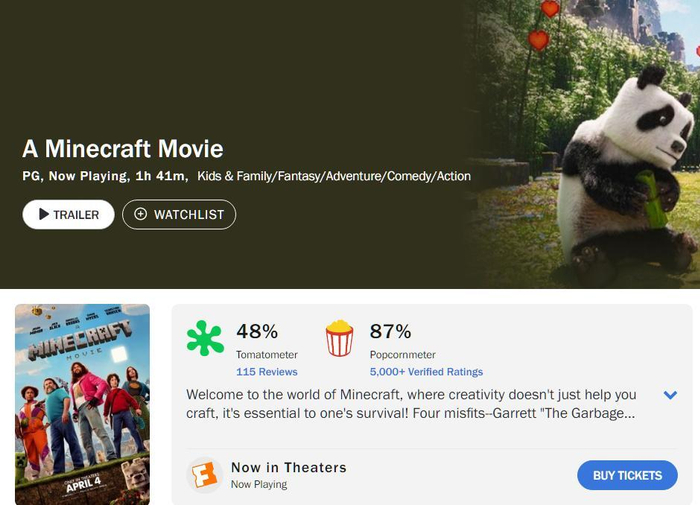Click the Minecraft Movie poster thumbnail
Image resolution: width=700 pixels, height=505 pixels.
(x=82, y=403)
